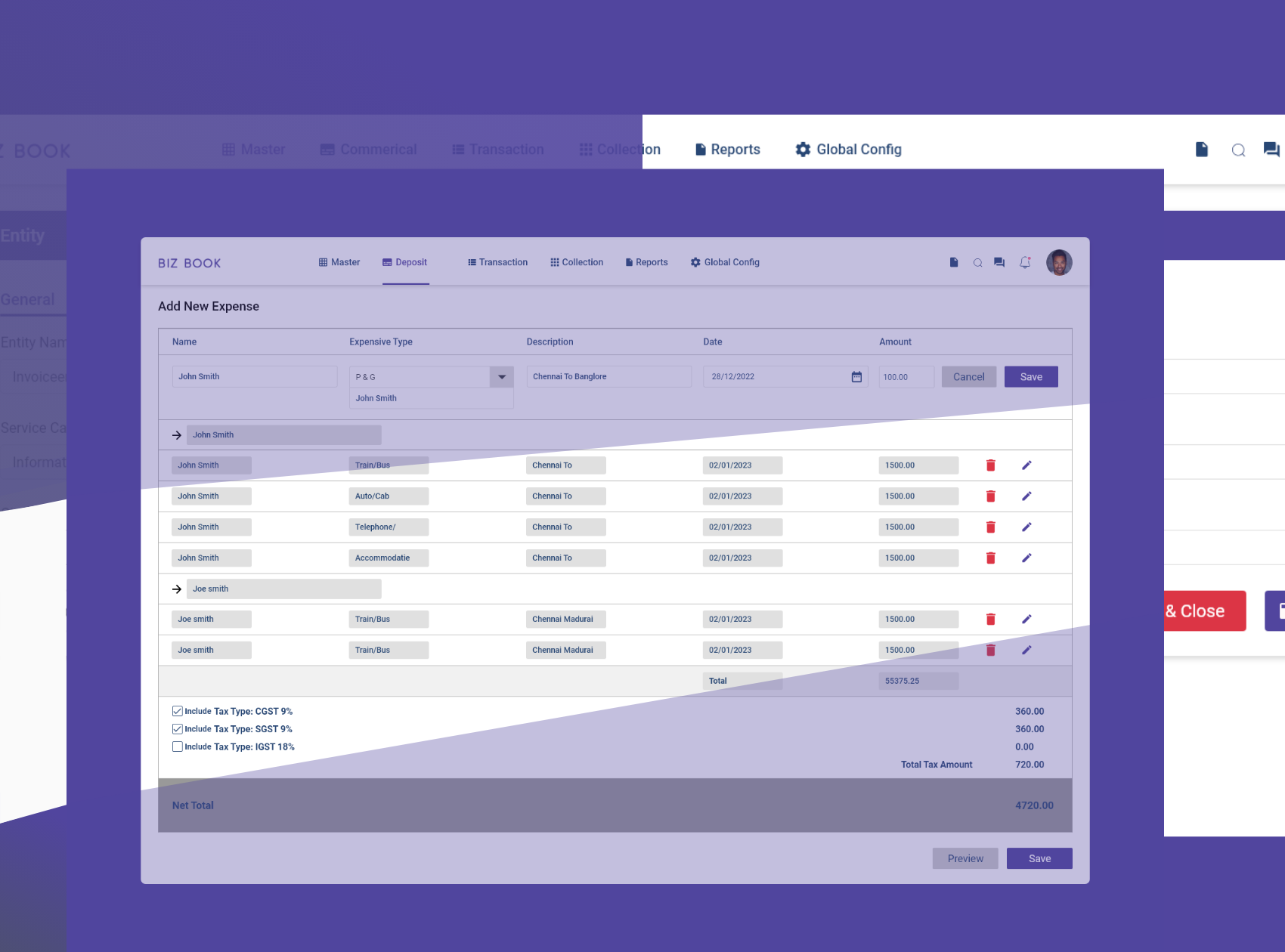Image resolution: width=1285 pixels, height=952 pixels.
Task: Click the Net Total value 4720.00
Action: tap(1034, 806)
